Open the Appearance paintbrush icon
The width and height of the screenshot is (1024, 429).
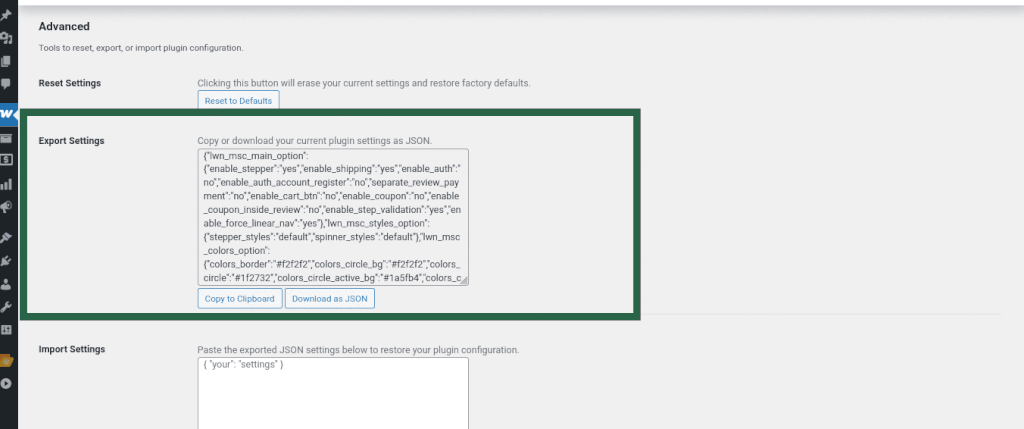pos(6,238)
